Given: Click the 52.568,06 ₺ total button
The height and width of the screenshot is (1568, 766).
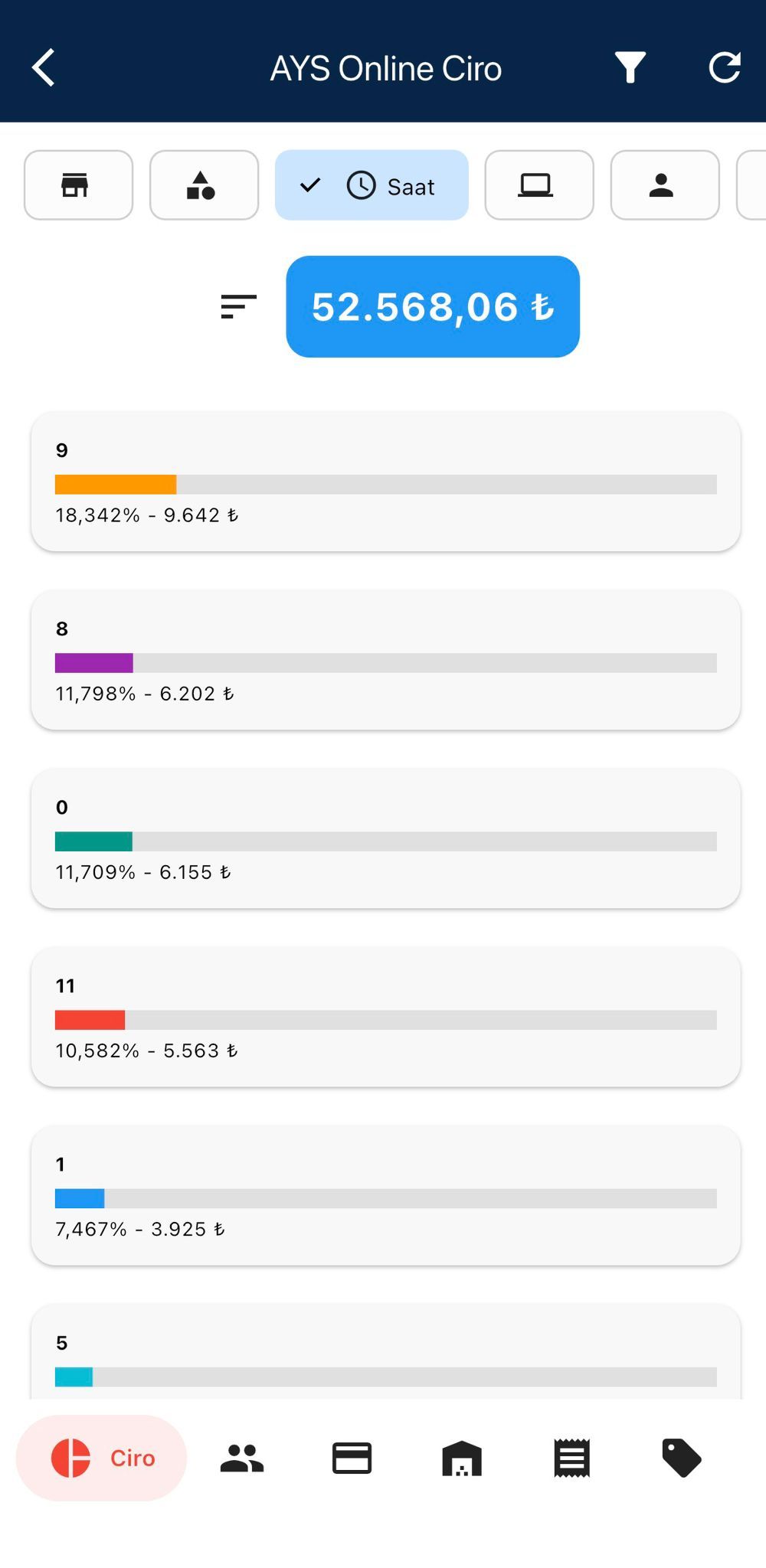Looking at the screenshot, I should [x=433, y=307].
